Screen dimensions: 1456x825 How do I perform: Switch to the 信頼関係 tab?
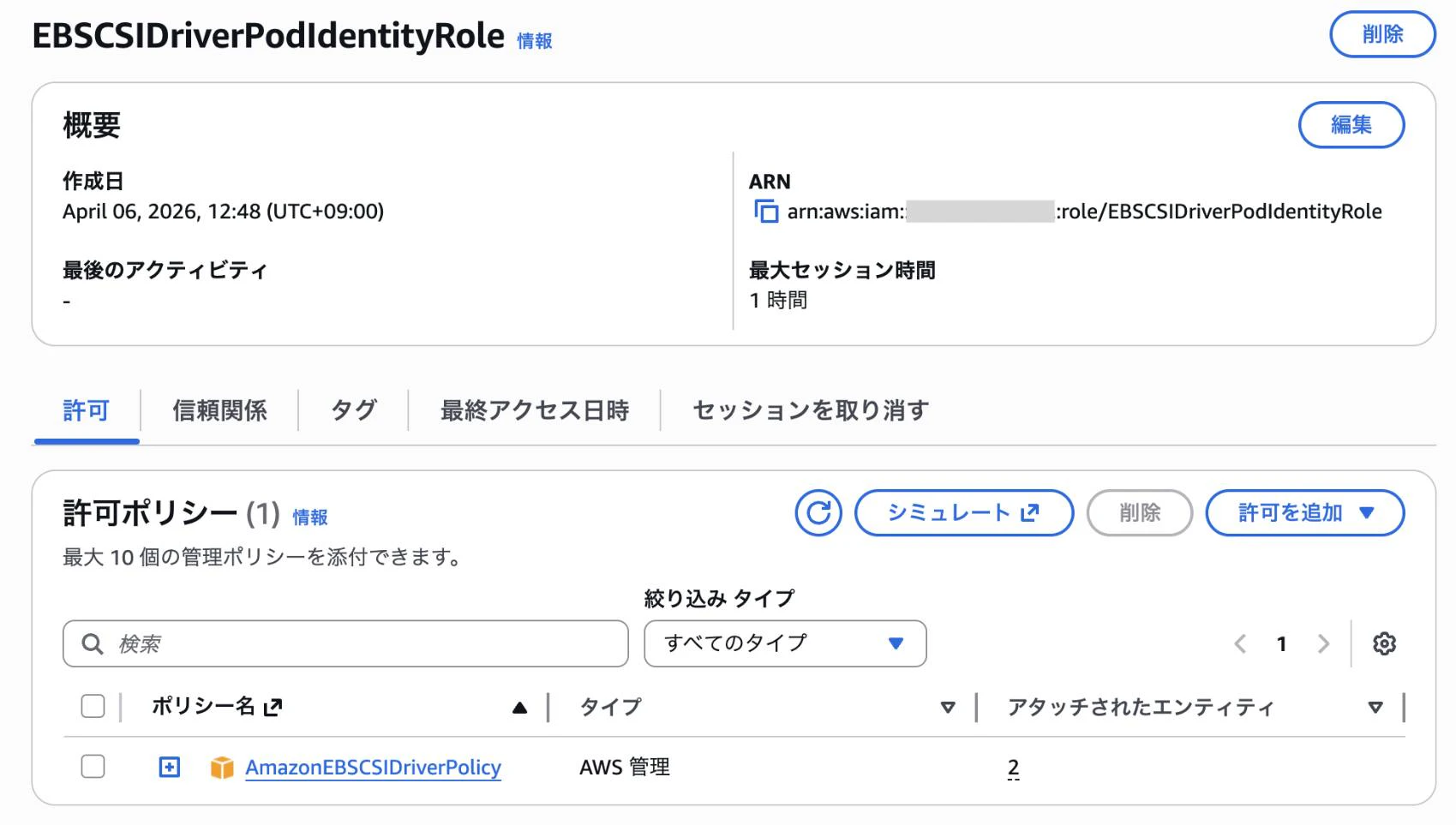click(219, 410)
